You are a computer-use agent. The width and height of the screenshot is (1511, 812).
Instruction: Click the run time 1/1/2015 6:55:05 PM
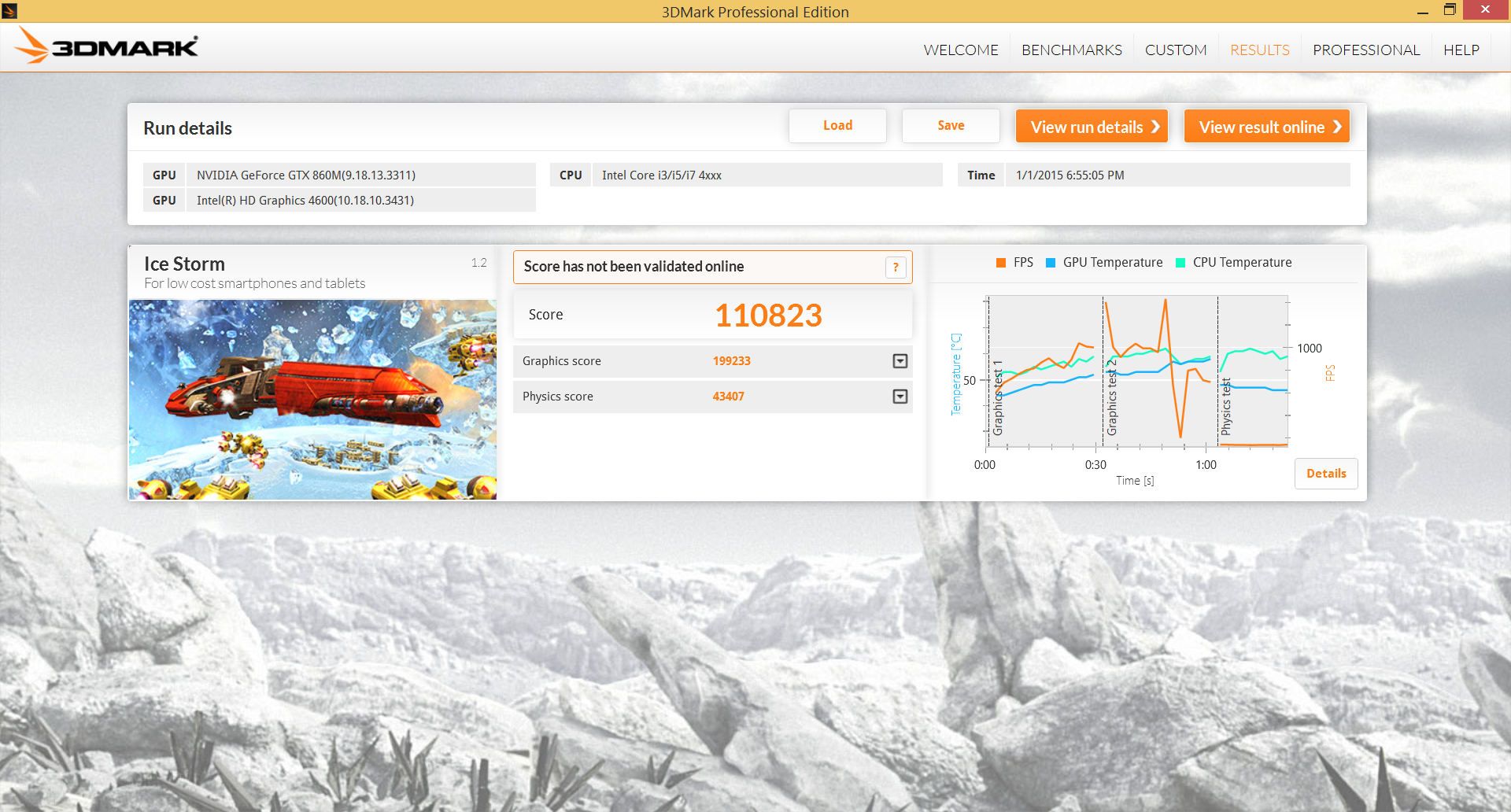coord(1177,175)
